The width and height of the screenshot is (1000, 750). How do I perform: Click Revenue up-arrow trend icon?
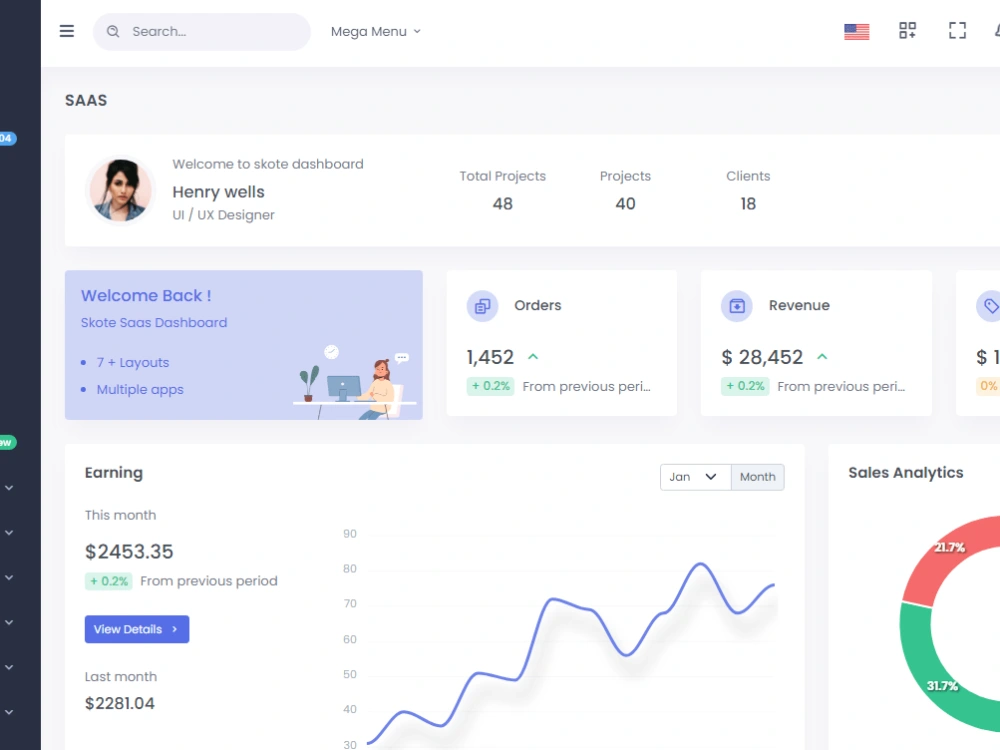[822, 357]
